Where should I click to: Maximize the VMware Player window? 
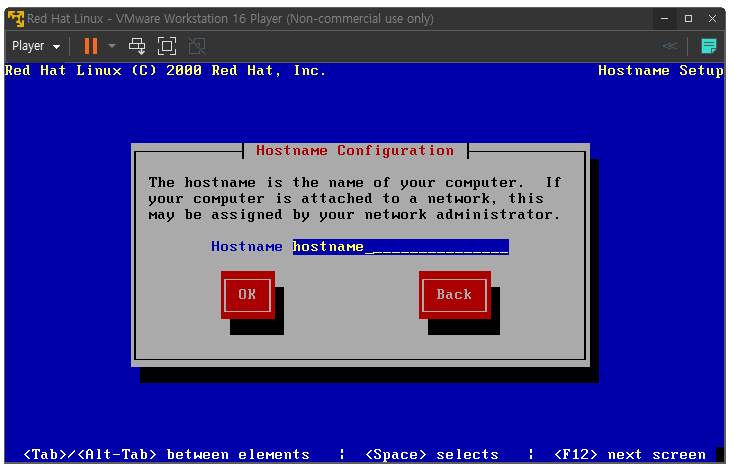point(688,19)
